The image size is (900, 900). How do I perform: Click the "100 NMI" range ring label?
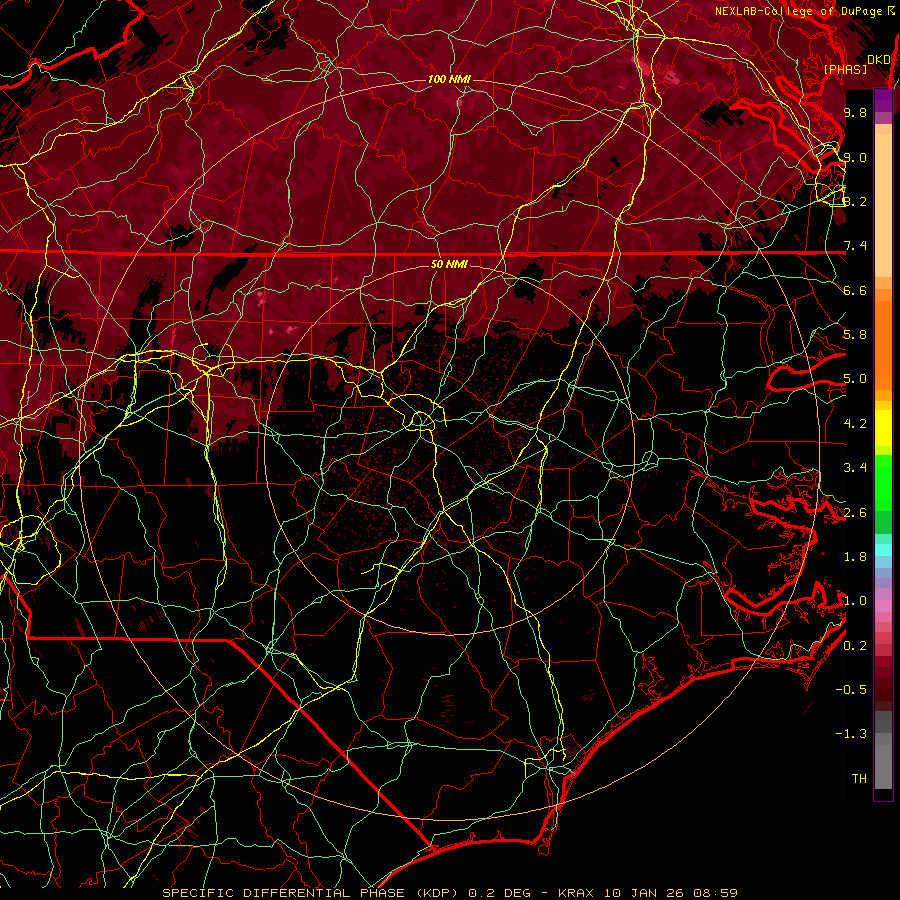point(449,79)
